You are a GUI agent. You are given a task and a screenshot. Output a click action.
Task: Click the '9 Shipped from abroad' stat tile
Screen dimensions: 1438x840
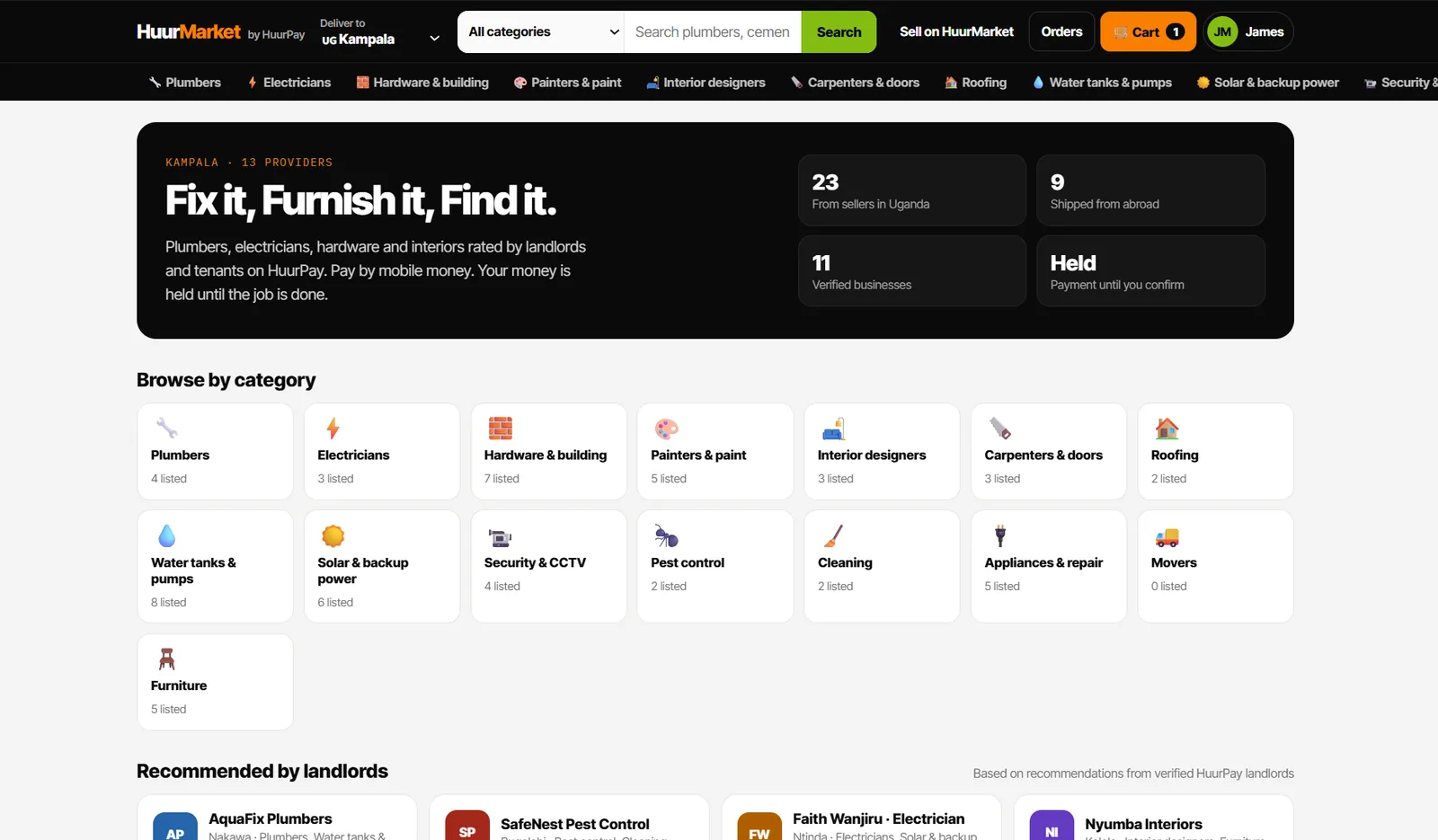coord(1150,190)
